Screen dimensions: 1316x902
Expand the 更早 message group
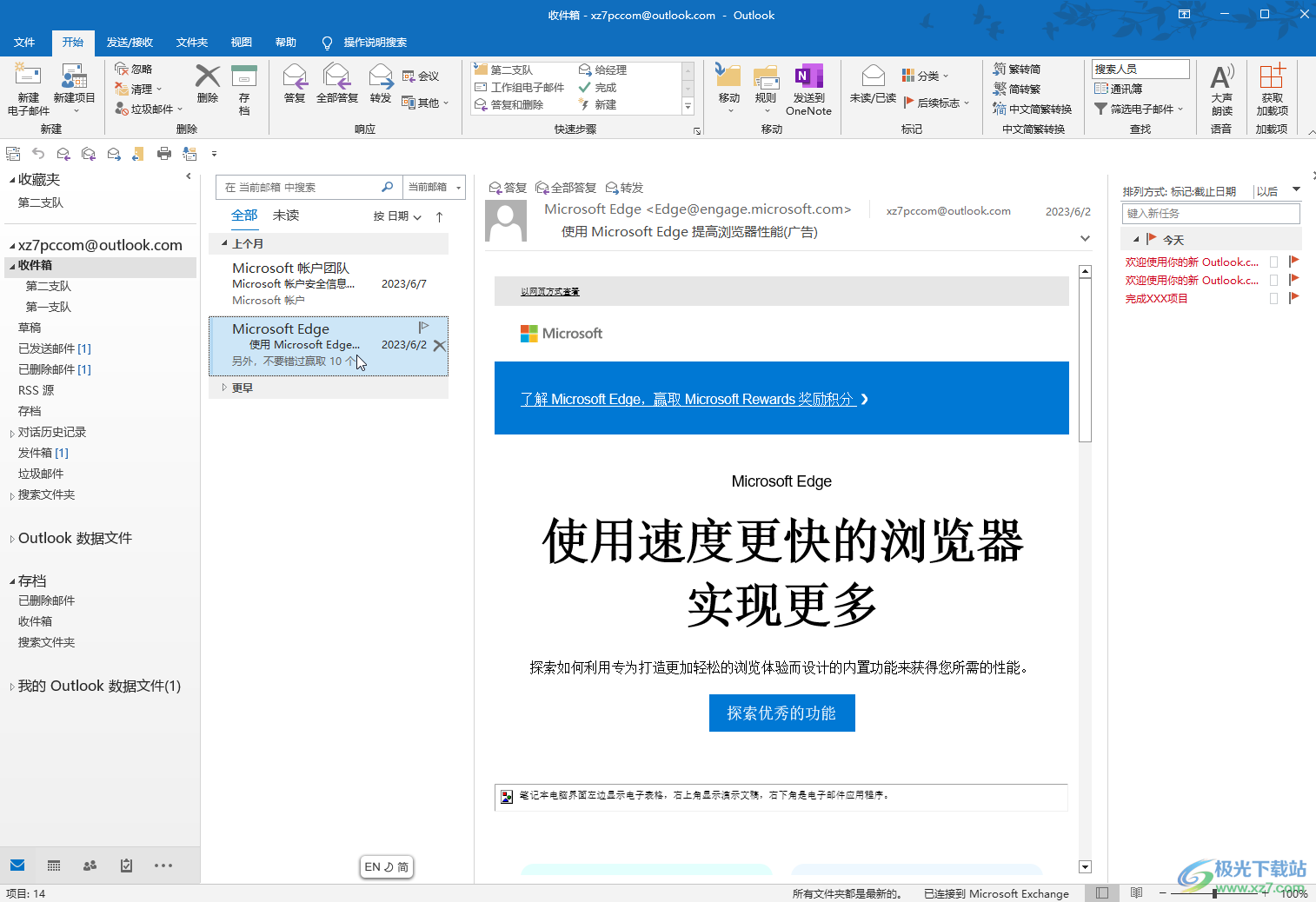[x=224, y=388]
